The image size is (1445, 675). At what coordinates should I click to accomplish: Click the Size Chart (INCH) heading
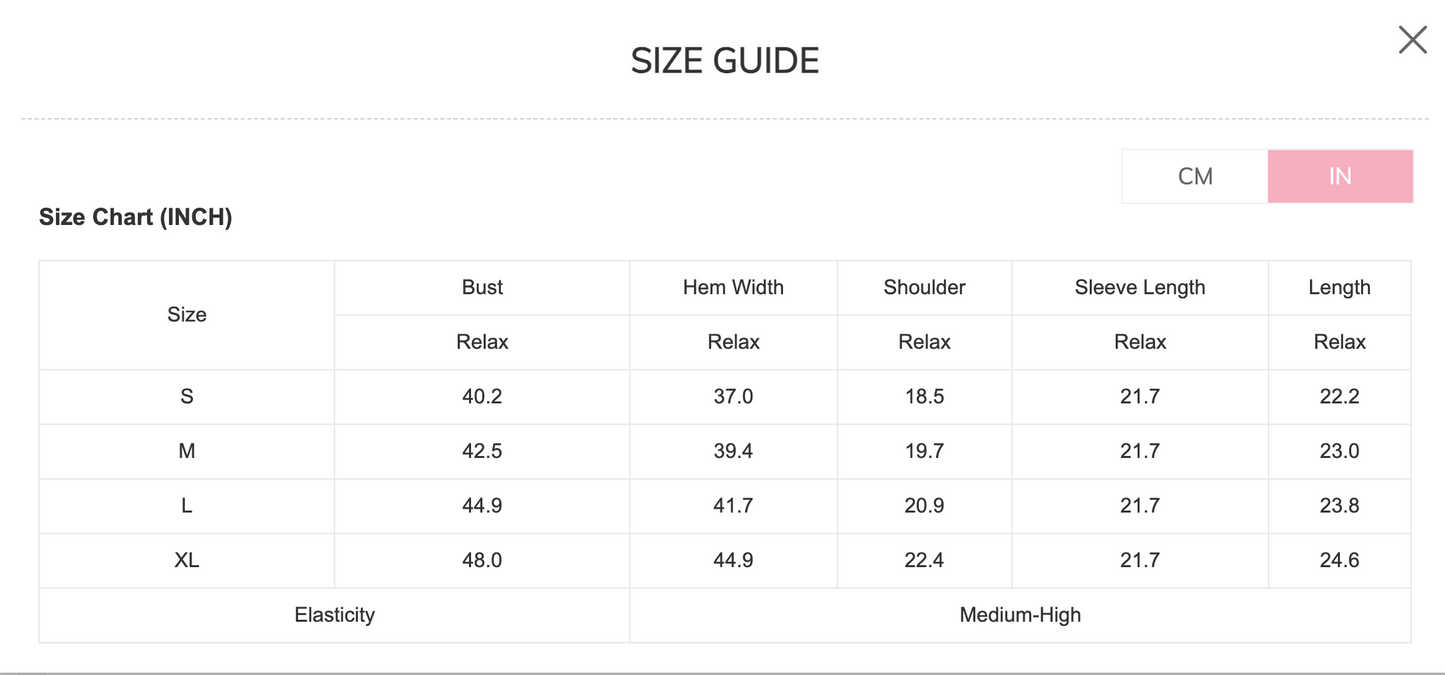(136, 218)
